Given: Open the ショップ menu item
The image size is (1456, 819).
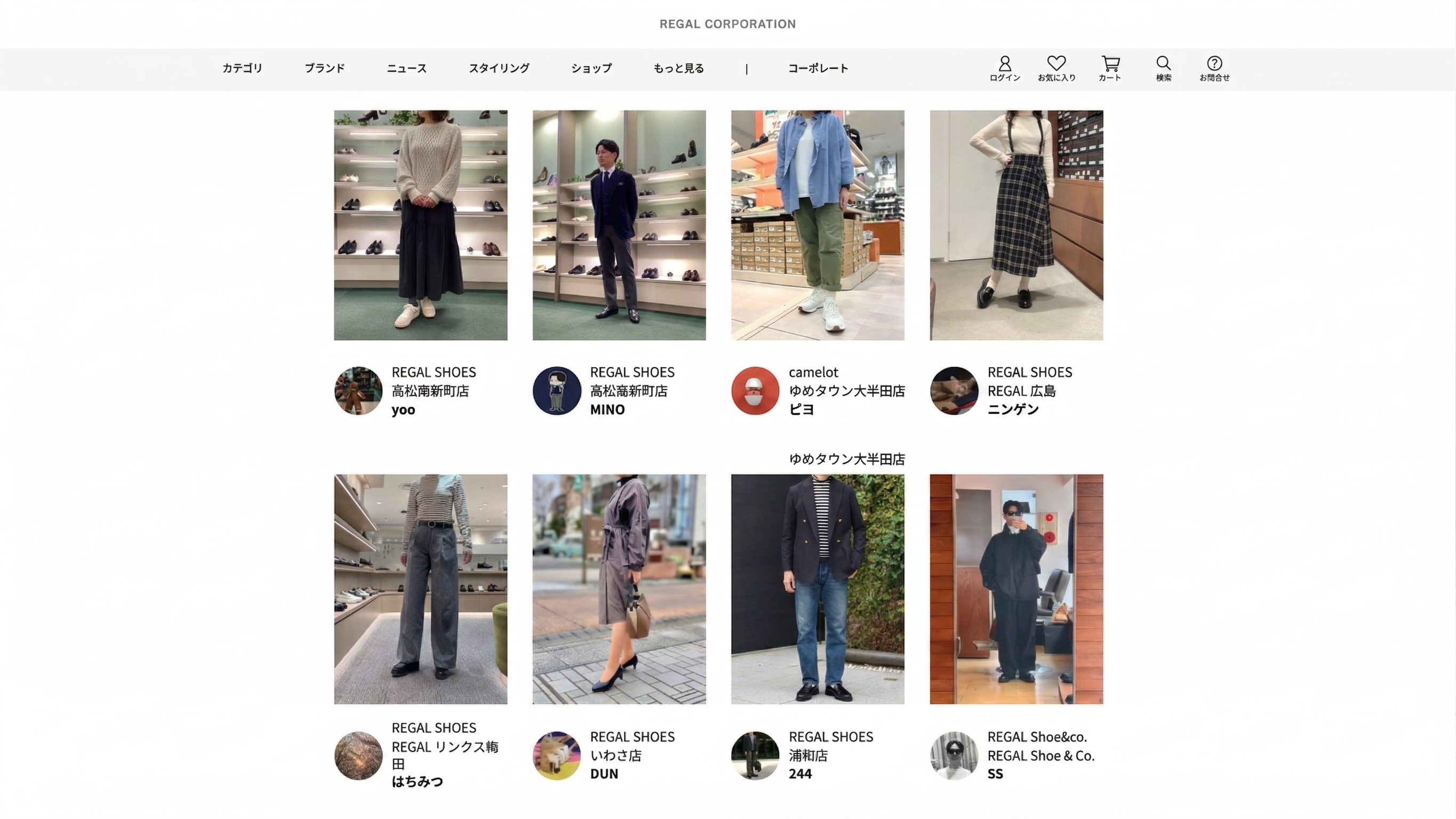Looking at the screenshot, I should (590, 68).
